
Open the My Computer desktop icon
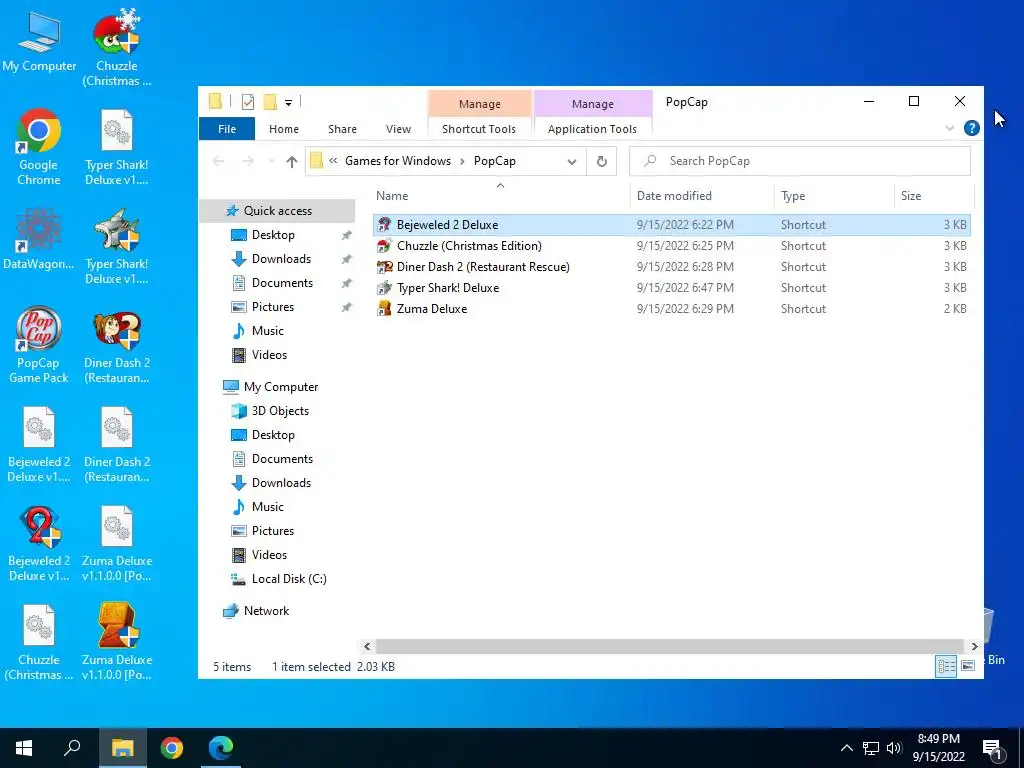click(39, 42)
